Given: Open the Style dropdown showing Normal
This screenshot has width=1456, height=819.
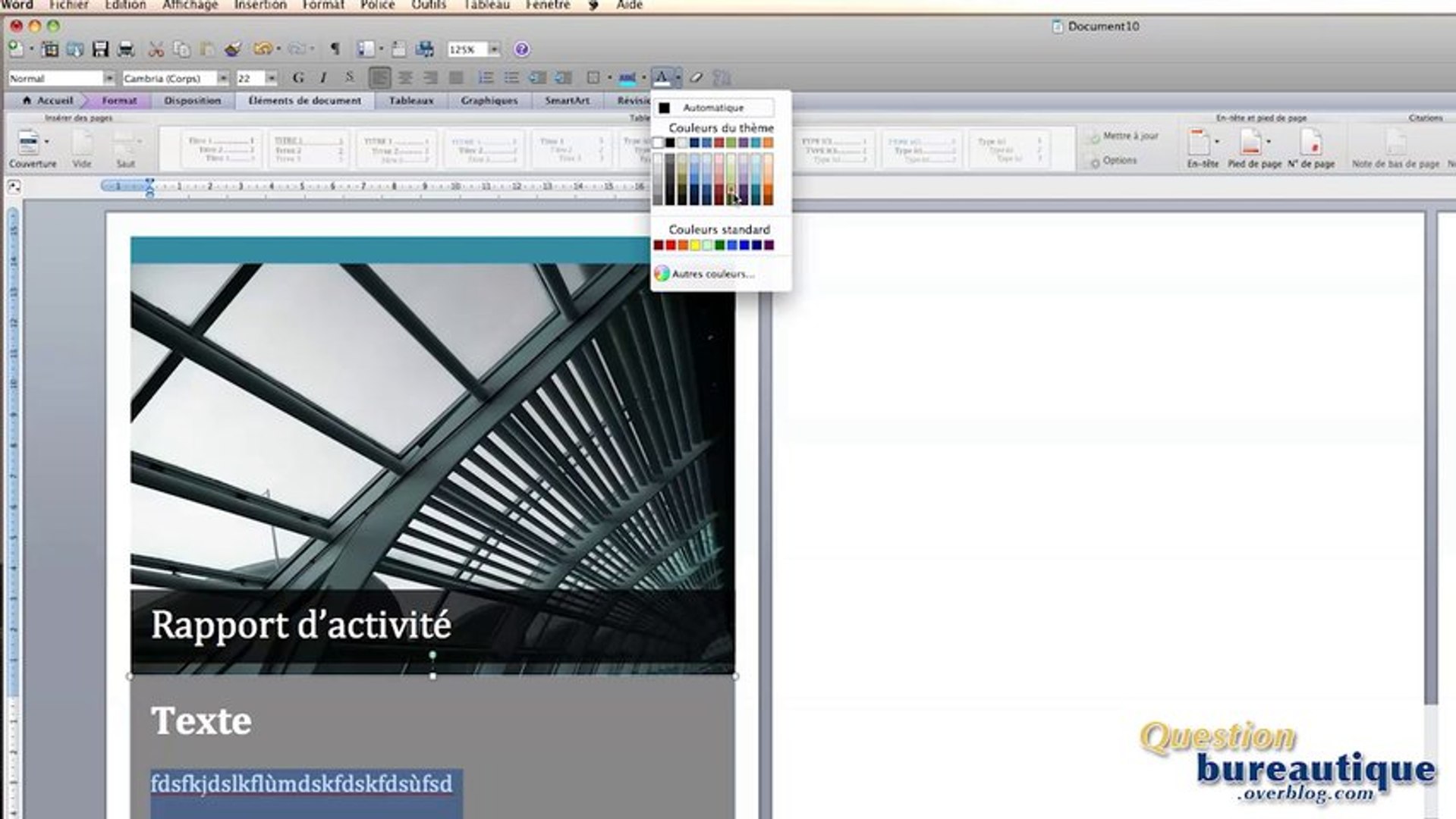Looking at the screenshot, I should [109, 78].
